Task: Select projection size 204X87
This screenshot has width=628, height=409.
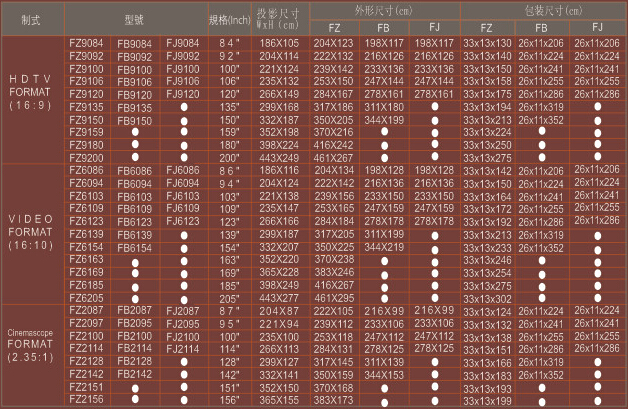Action: point(279,311)
